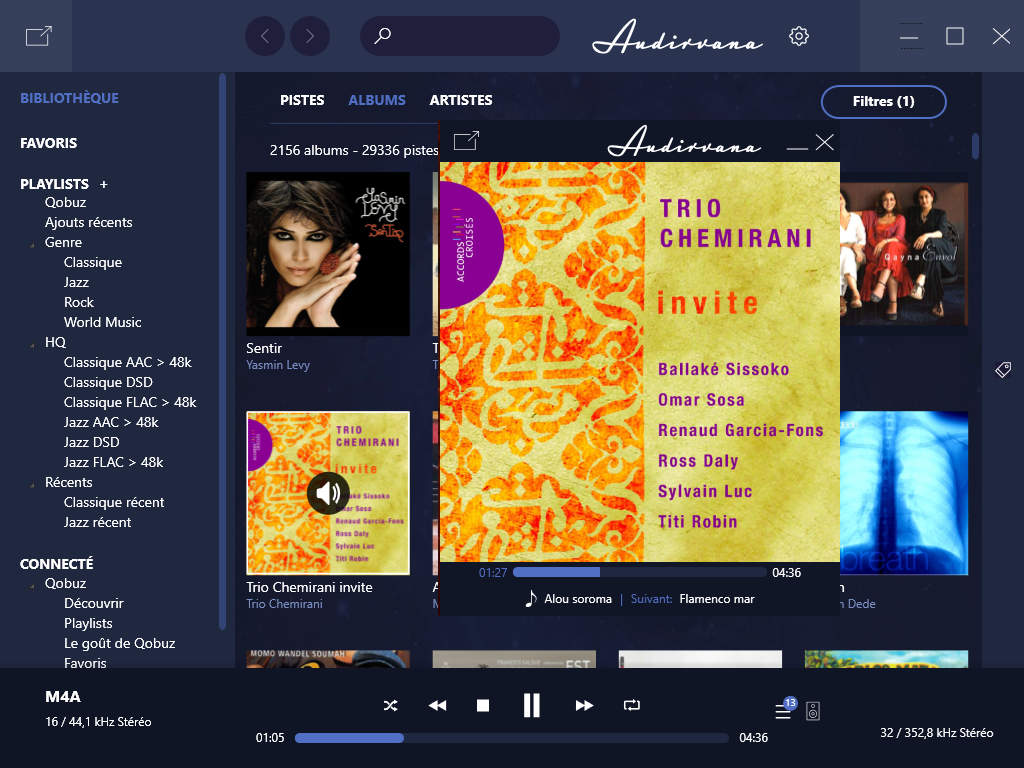Open the audio output speaker icon

(x=813, y=711)
